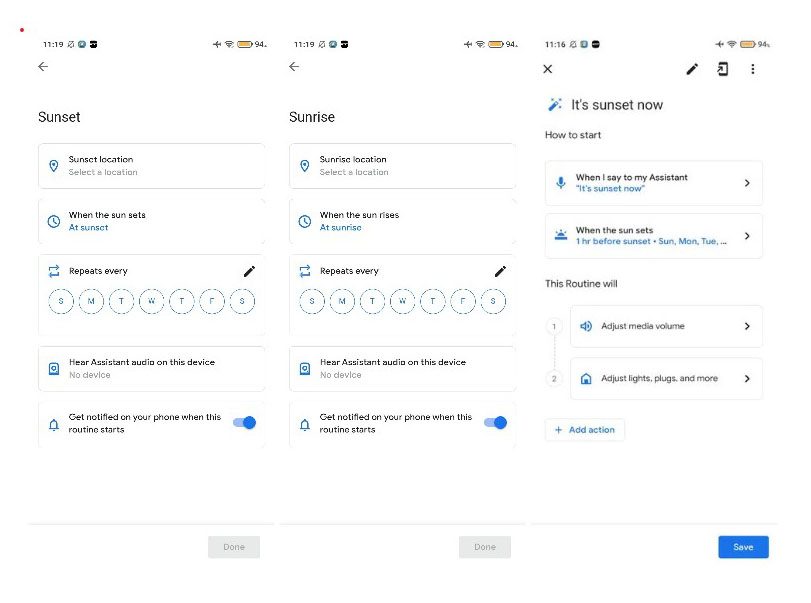The height and width of the screenshot is (603, 811).
Task: Edit the routine name with pencil icon
Action: 692,69
